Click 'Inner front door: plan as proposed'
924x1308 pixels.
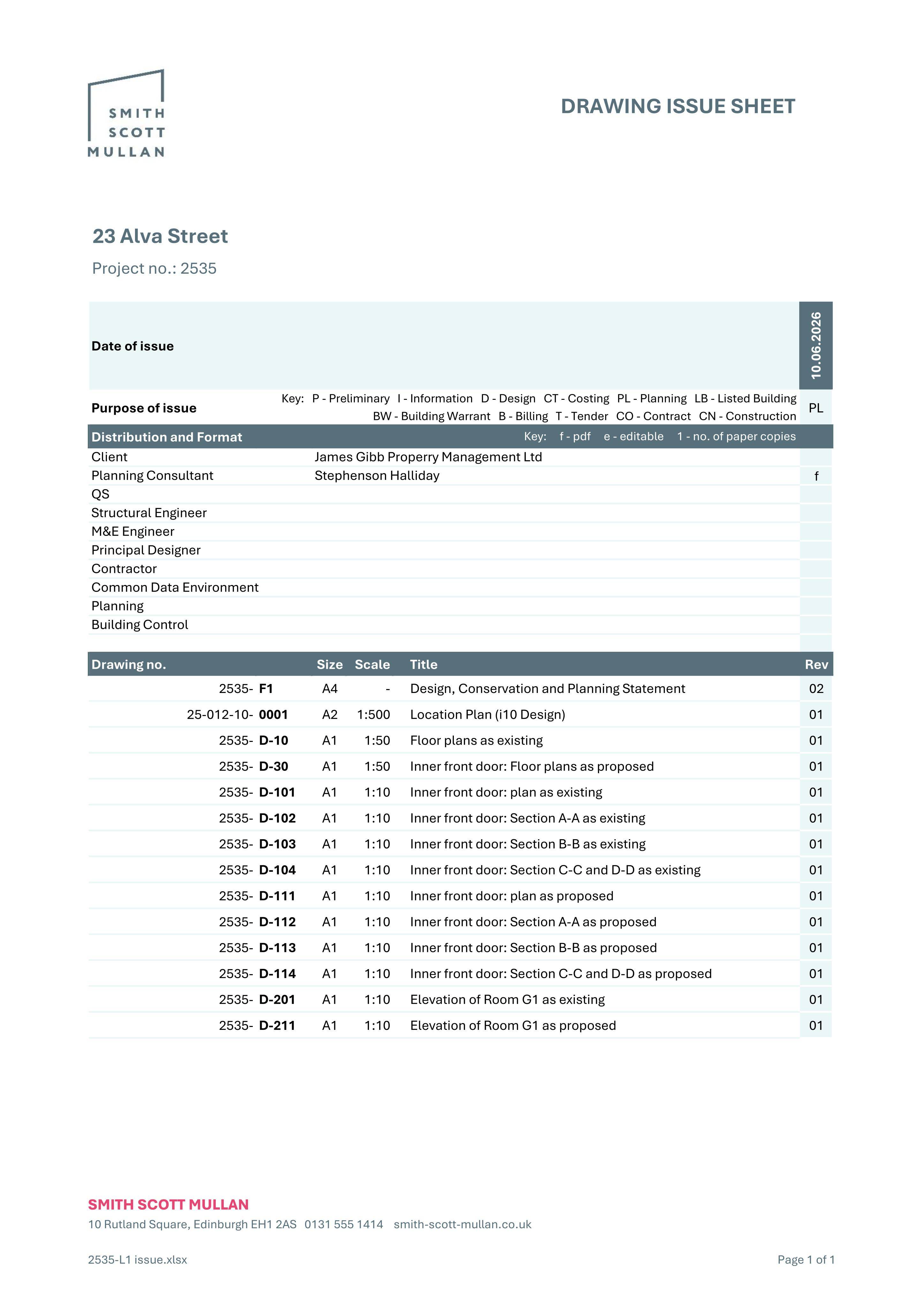click(x=511, y=896)
